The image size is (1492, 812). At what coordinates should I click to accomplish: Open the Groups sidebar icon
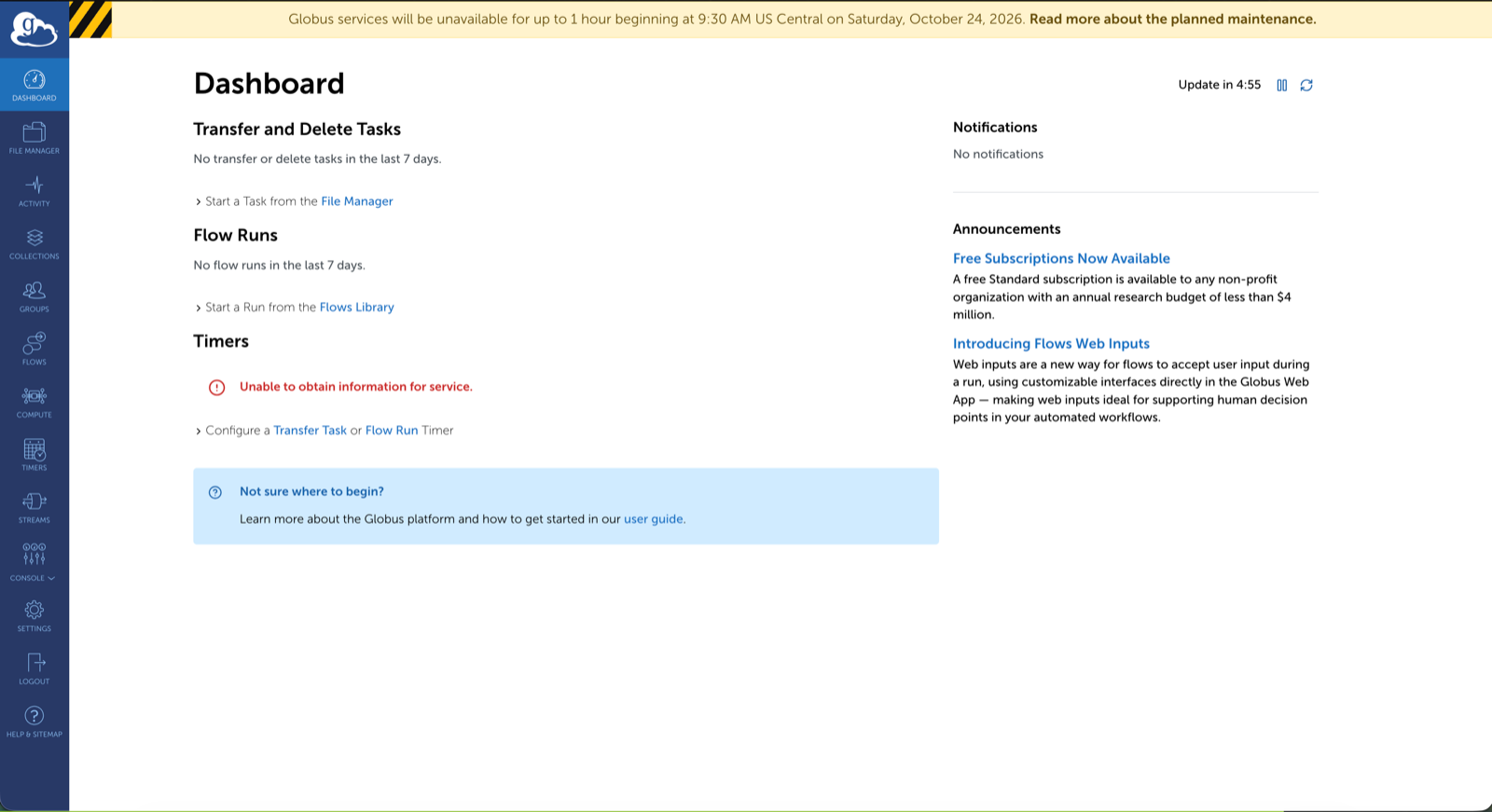click(35, 296)
